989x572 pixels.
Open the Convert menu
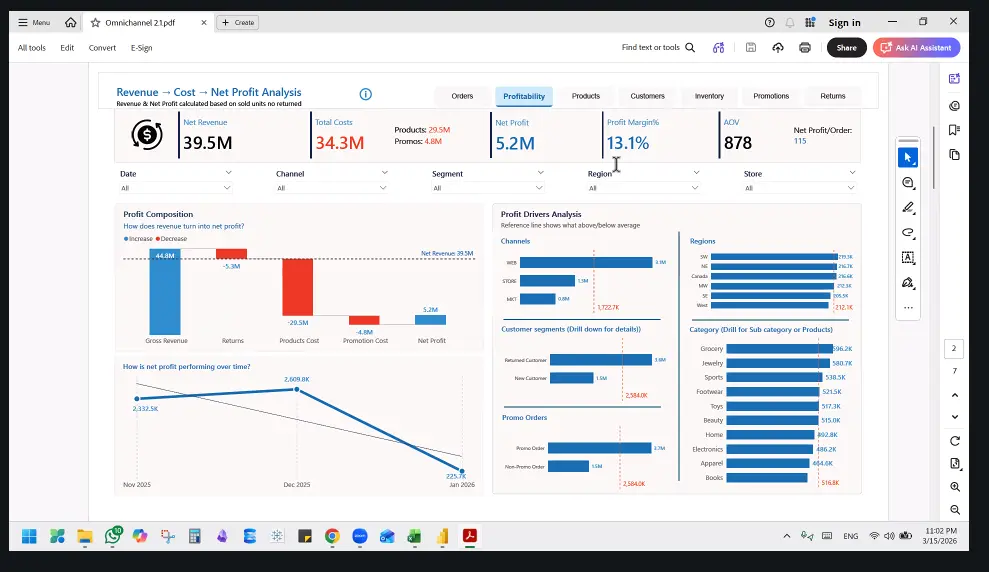(102, 48)
